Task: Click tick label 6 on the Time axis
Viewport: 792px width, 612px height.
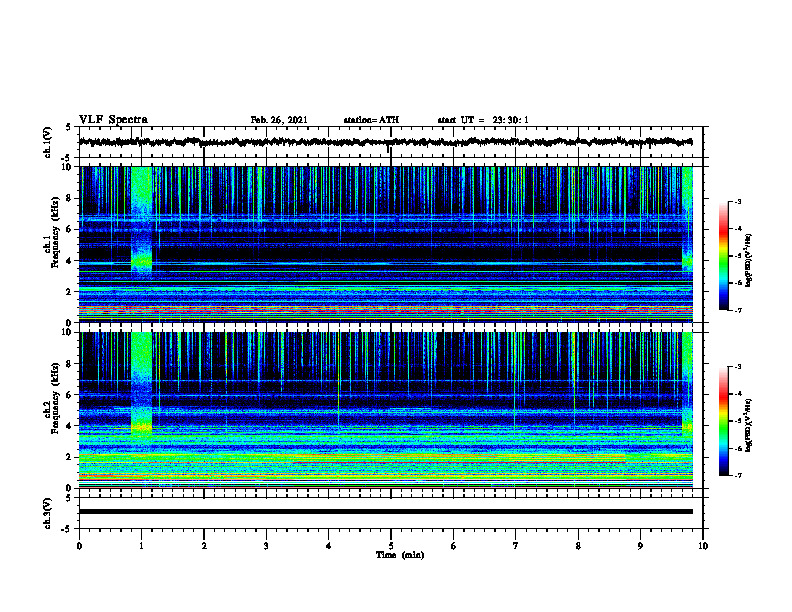Action: 454,546
